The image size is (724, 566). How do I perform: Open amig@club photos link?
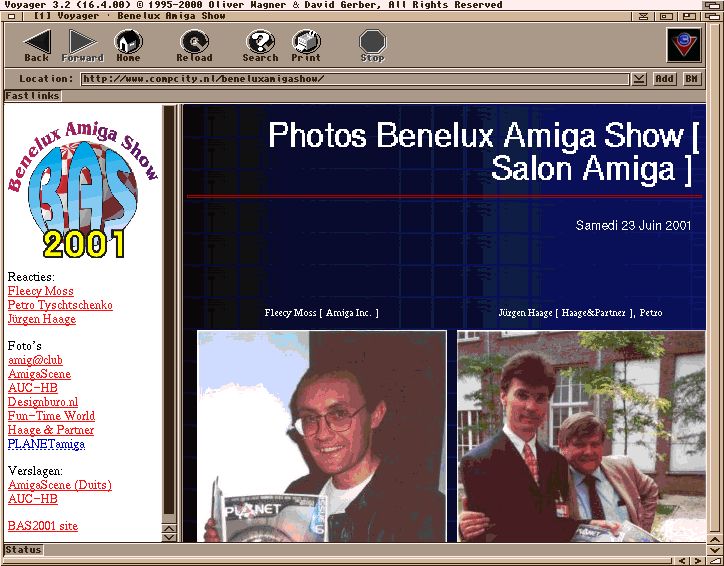click(x=35, y=360)
